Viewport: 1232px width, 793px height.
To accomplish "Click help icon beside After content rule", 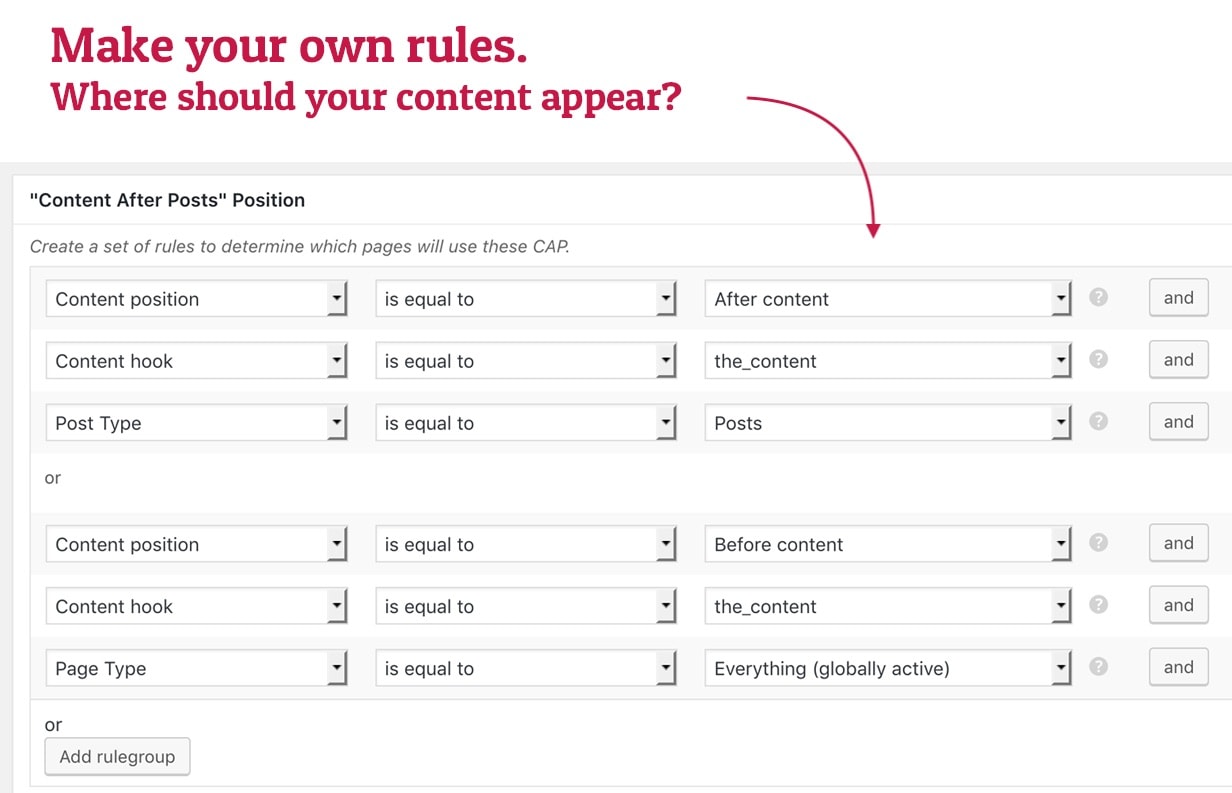I will (x=1098, y=298).
